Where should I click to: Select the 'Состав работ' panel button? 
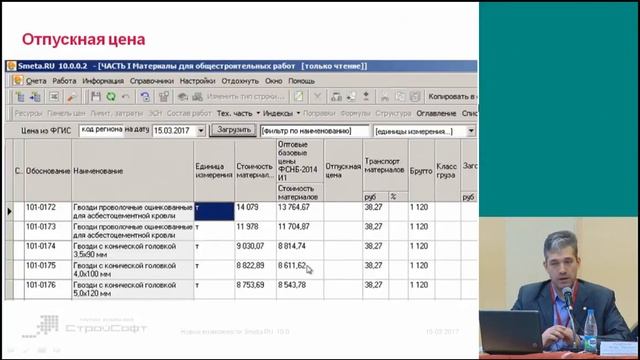(189, 113)
